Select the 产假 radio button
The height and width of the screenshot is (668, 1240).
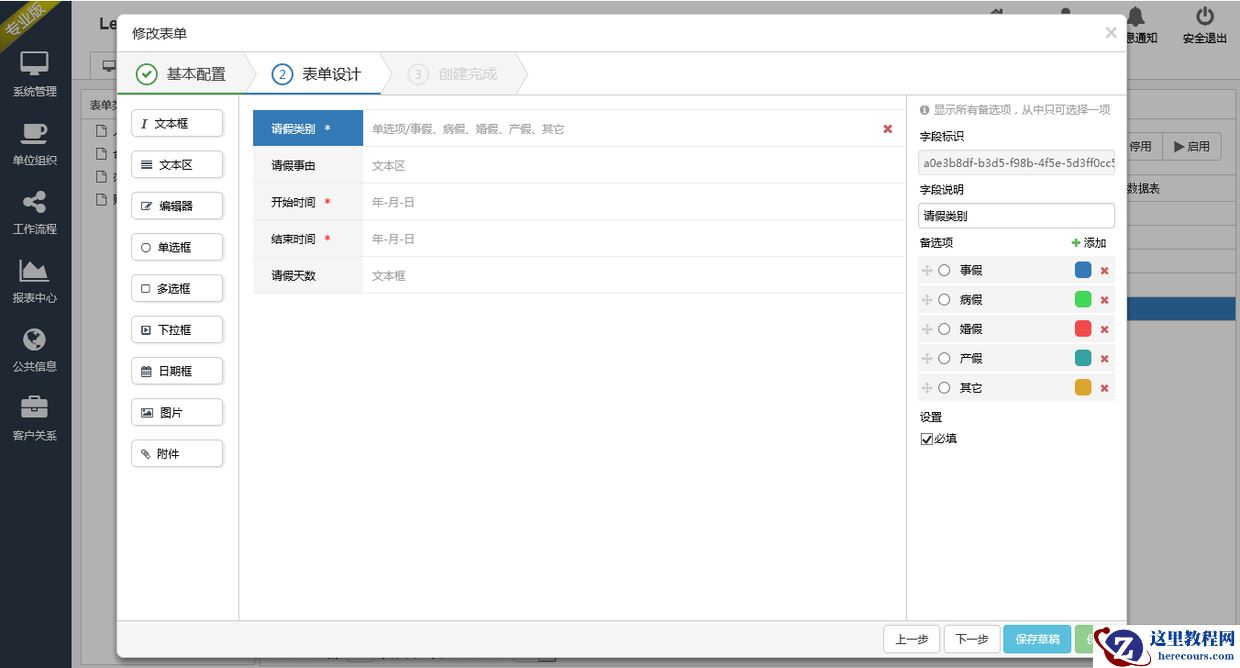[944, 359]
